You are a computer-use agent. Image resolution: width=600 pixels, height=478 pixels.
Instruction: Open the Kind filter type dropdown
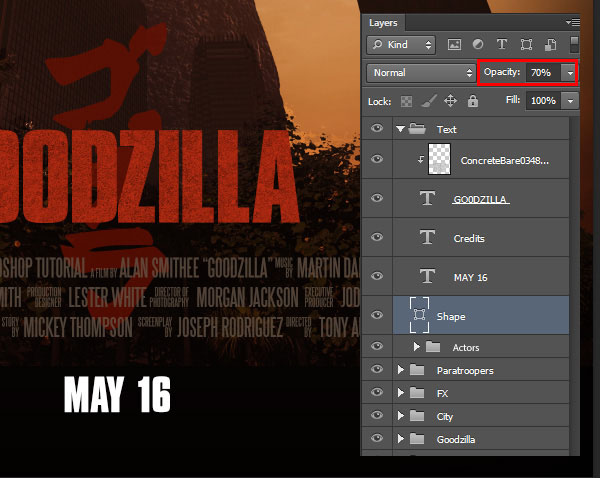pyautogui.click(x=401, y=45)
